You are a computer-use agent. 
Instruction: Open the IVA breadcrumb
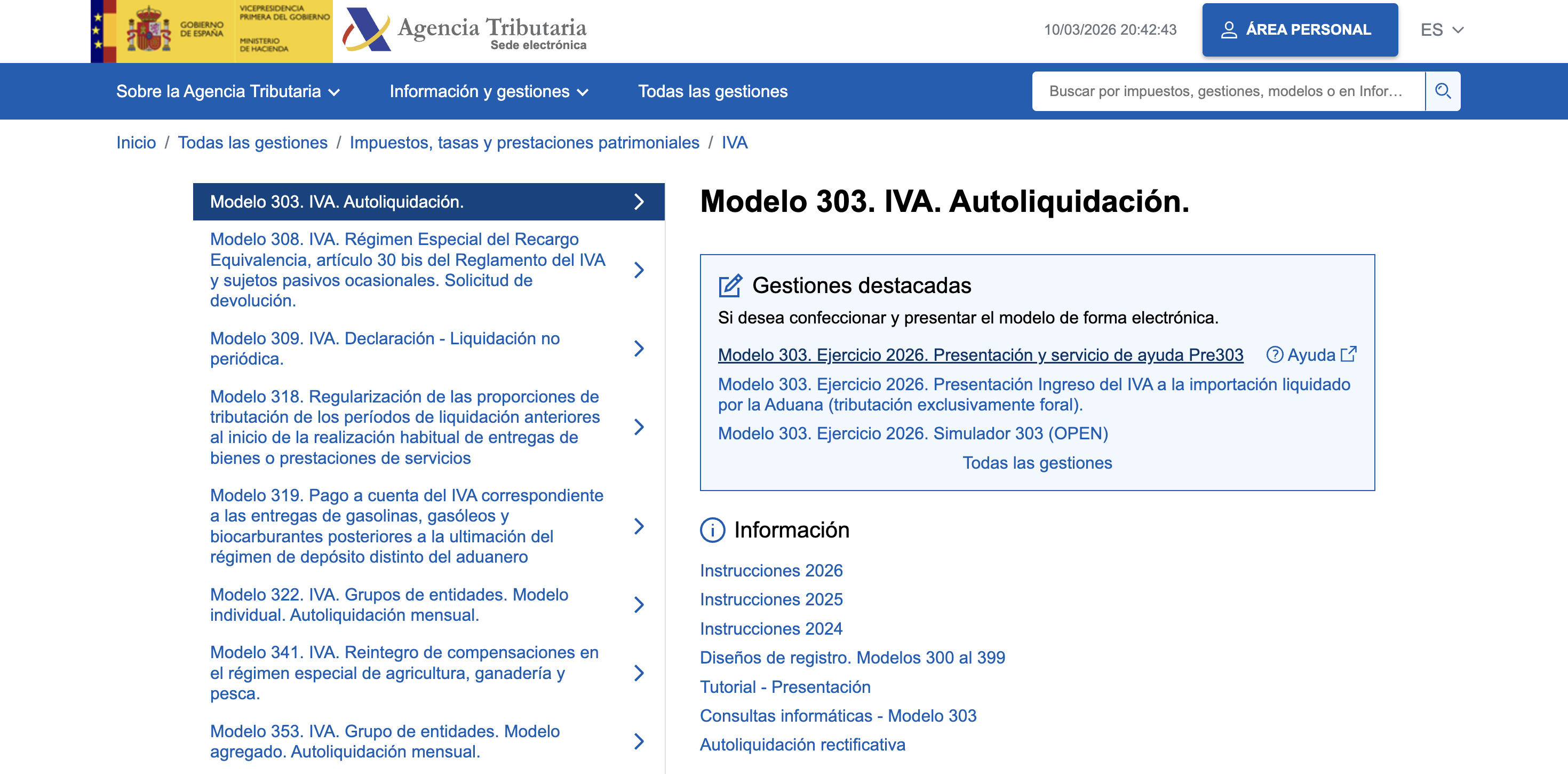(x=734, y=143)
